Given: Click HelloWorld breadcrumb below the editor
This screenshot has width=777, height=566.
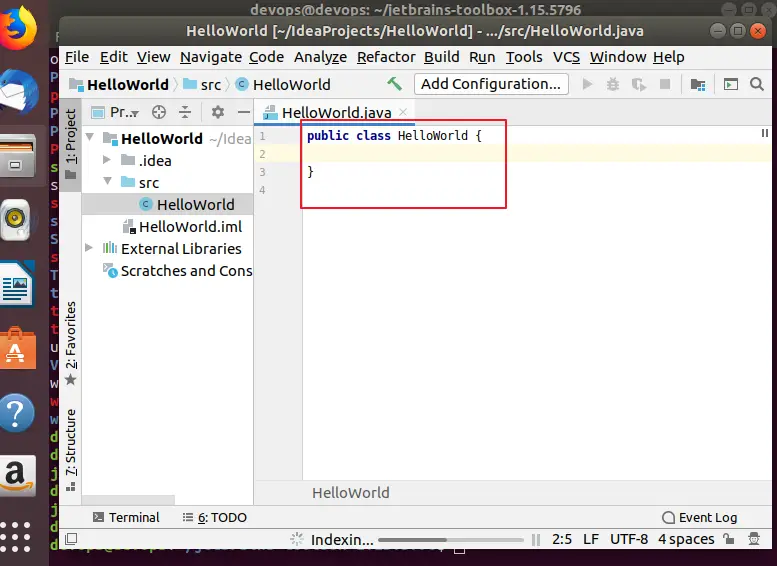Looking at the screenshot, I should (x=351, y=493).
